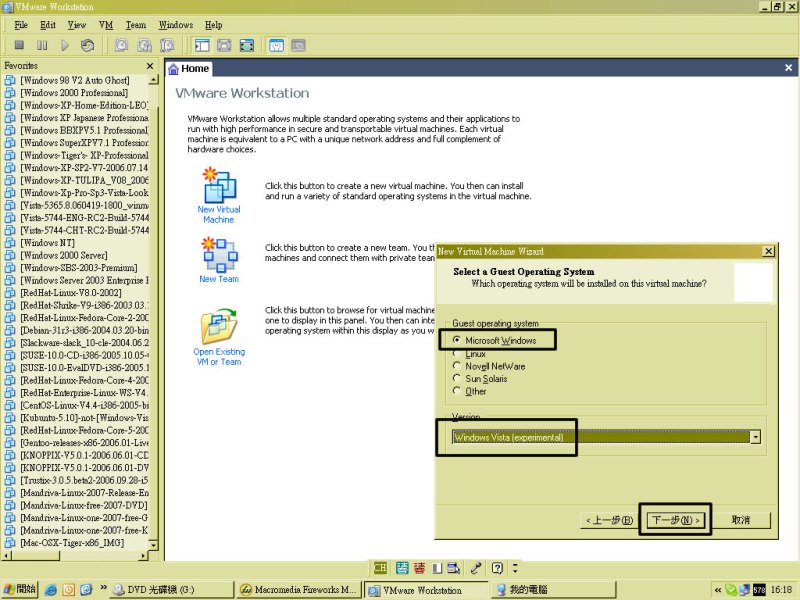The height and width of the screenshot is (600, 800).
Task: Open the Help menu
Action: tap(213, 25)
